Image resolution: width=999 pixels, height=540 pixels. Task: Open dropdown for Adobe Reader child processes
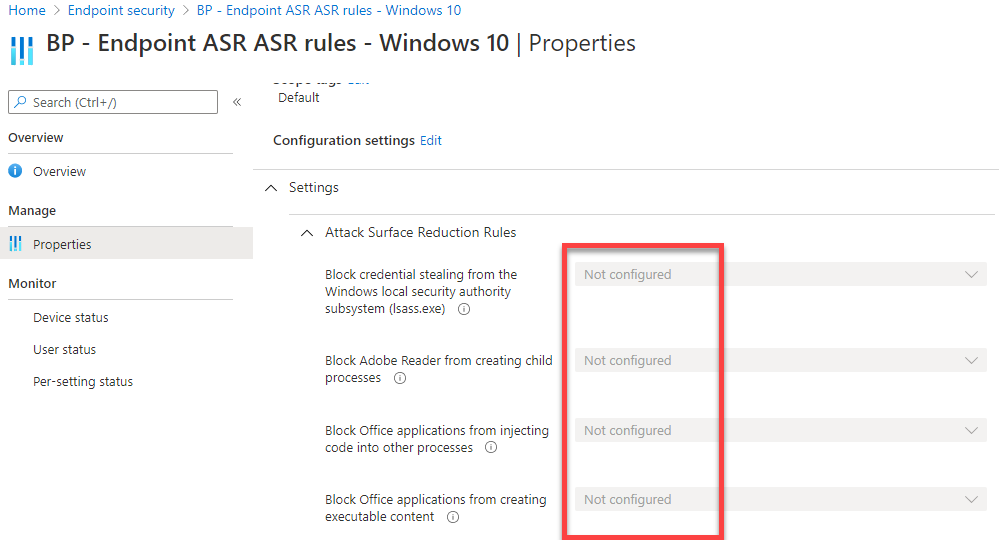780,360
